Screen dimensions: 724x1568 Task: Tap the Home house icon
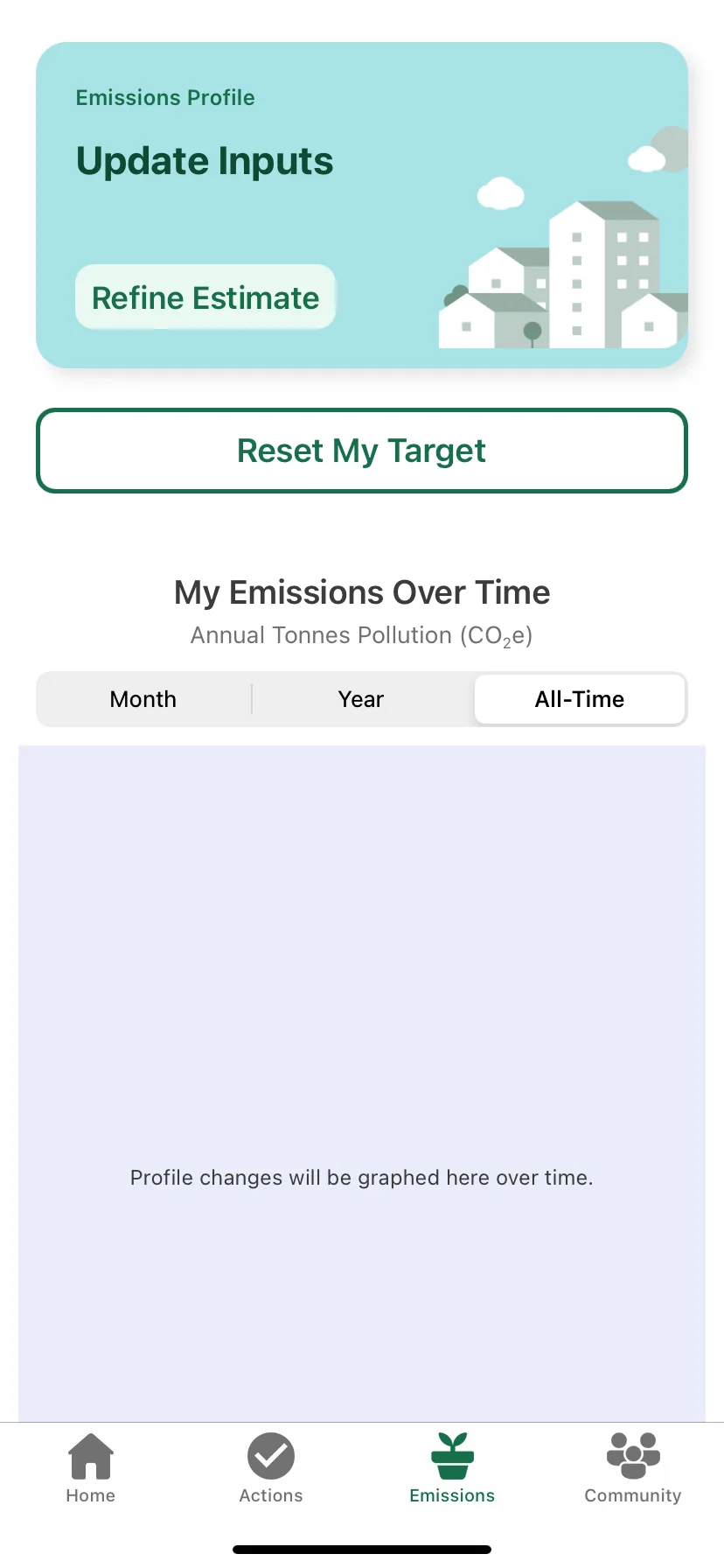[x=91, y=1455]
